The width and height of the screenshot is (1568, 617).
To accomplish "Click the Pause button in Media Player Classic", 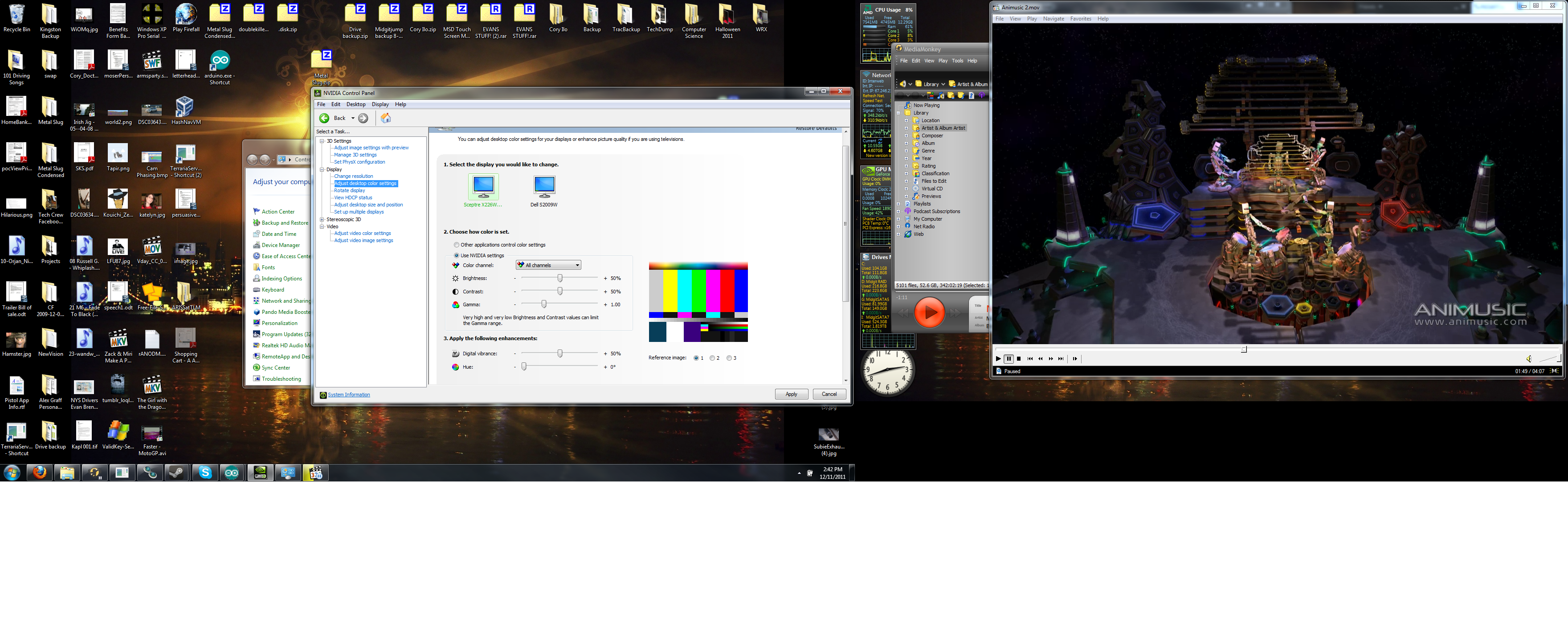I will 1009,359.
